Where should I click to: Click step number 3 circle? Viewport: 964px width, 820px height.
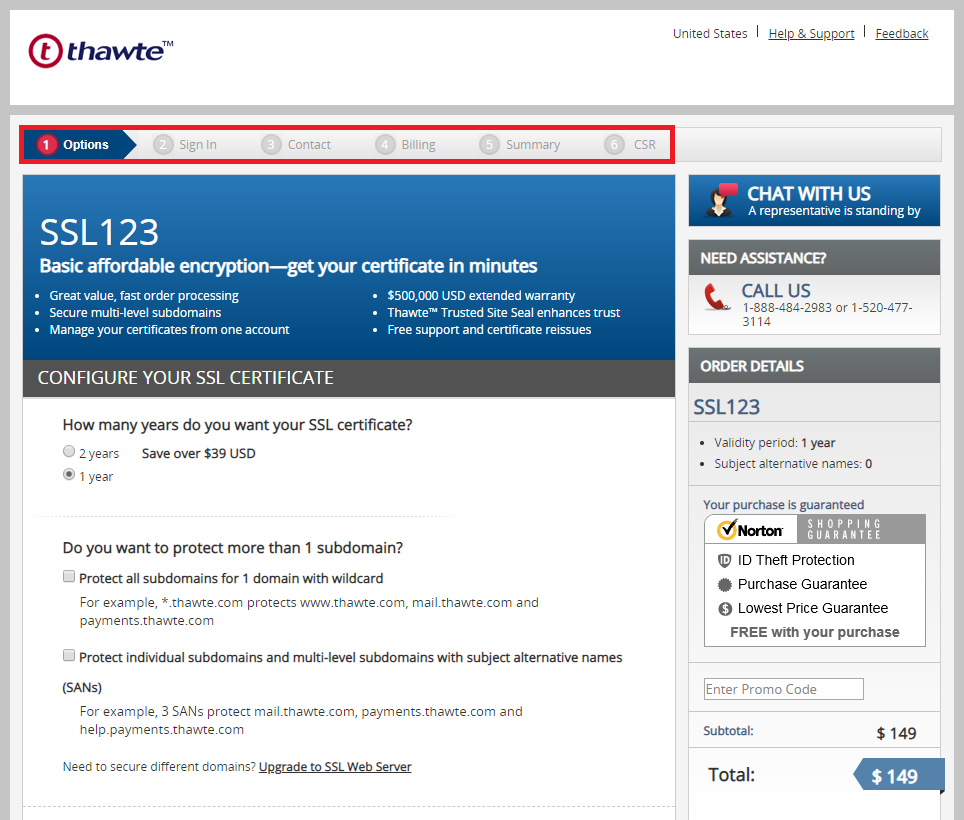pyautogui.click(x=271, y=144)
